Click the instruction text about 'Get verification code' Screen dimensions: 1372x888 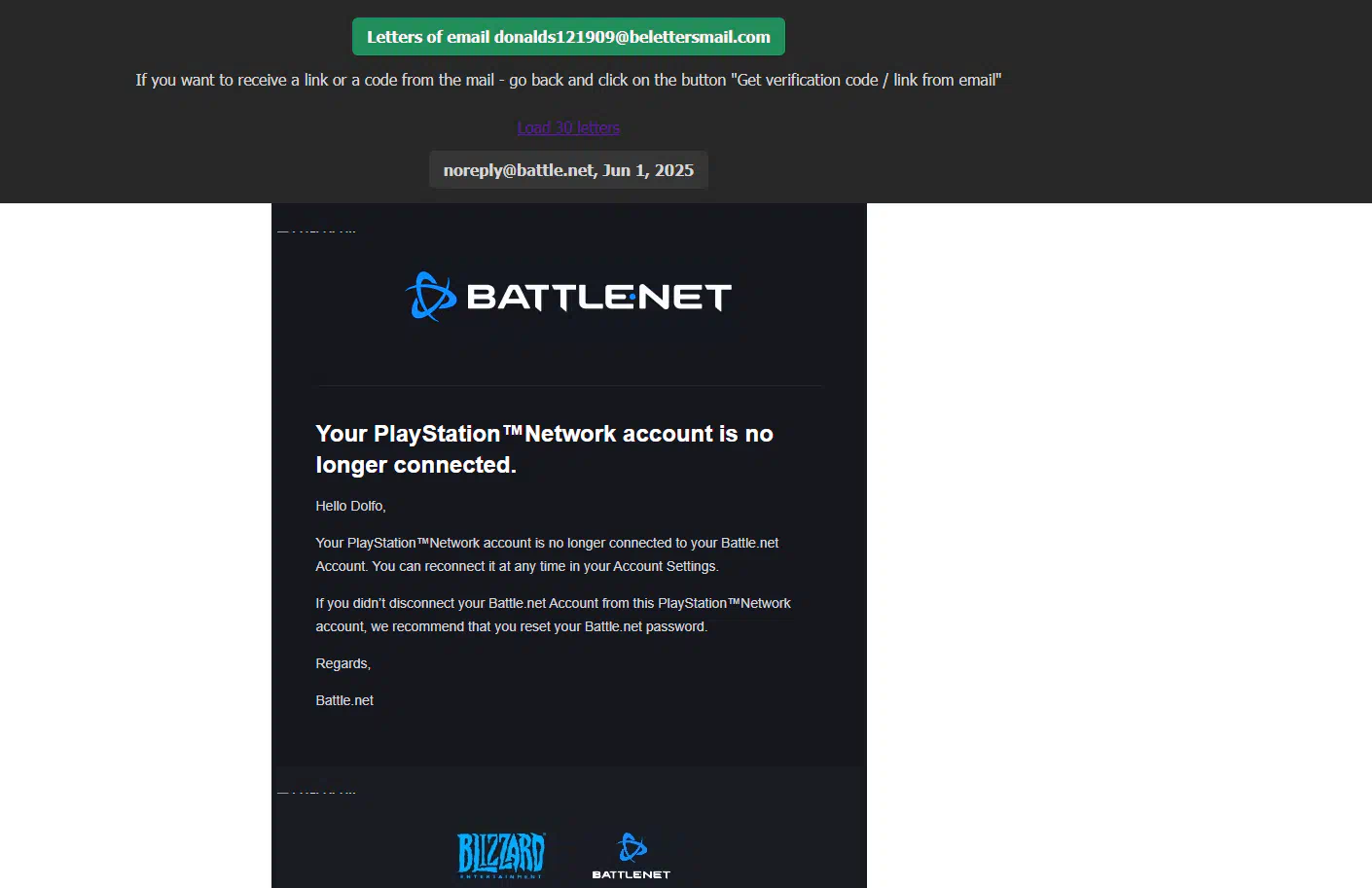tap(568, 80)
